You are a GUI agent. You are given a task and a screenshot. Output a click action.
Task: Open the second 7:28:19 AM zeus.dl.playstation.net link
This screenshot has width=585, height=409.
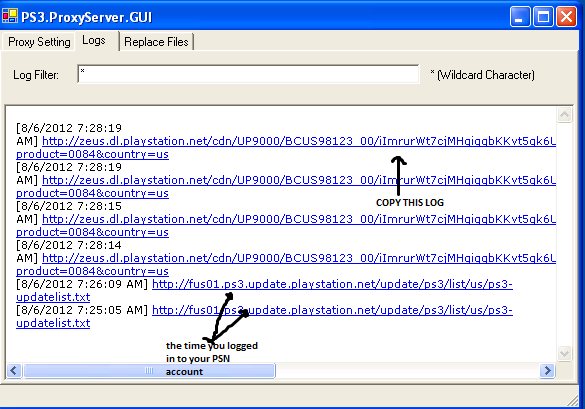click(x=299, y=180)
